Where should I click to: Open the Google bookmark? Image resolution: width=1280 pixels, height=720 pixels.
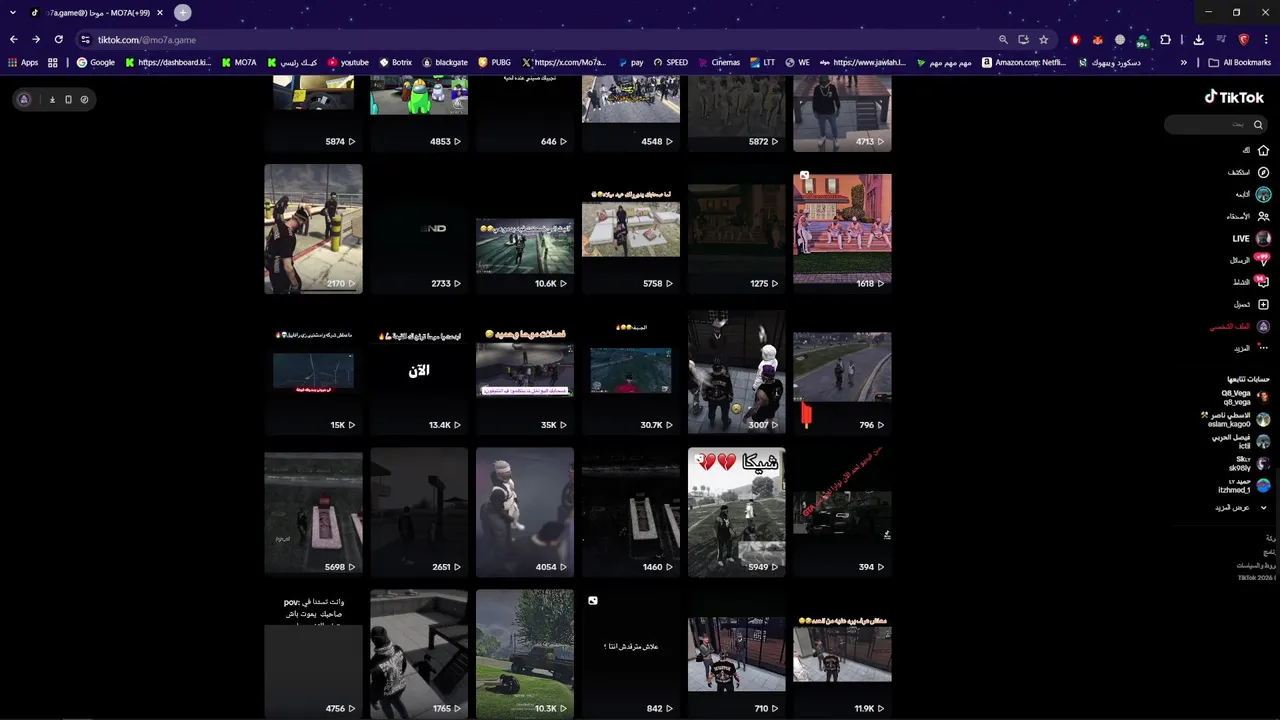coord(96,62)
